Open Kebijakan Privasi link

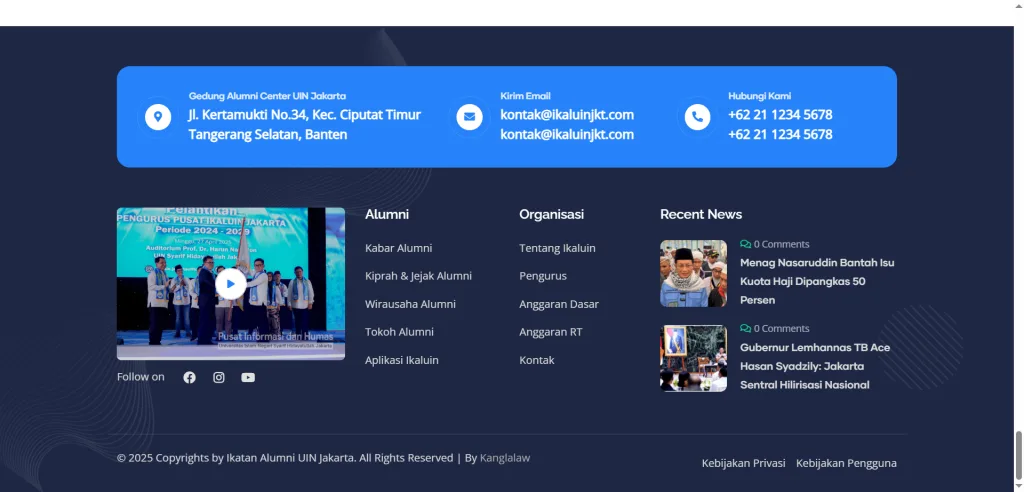(743, 463)
